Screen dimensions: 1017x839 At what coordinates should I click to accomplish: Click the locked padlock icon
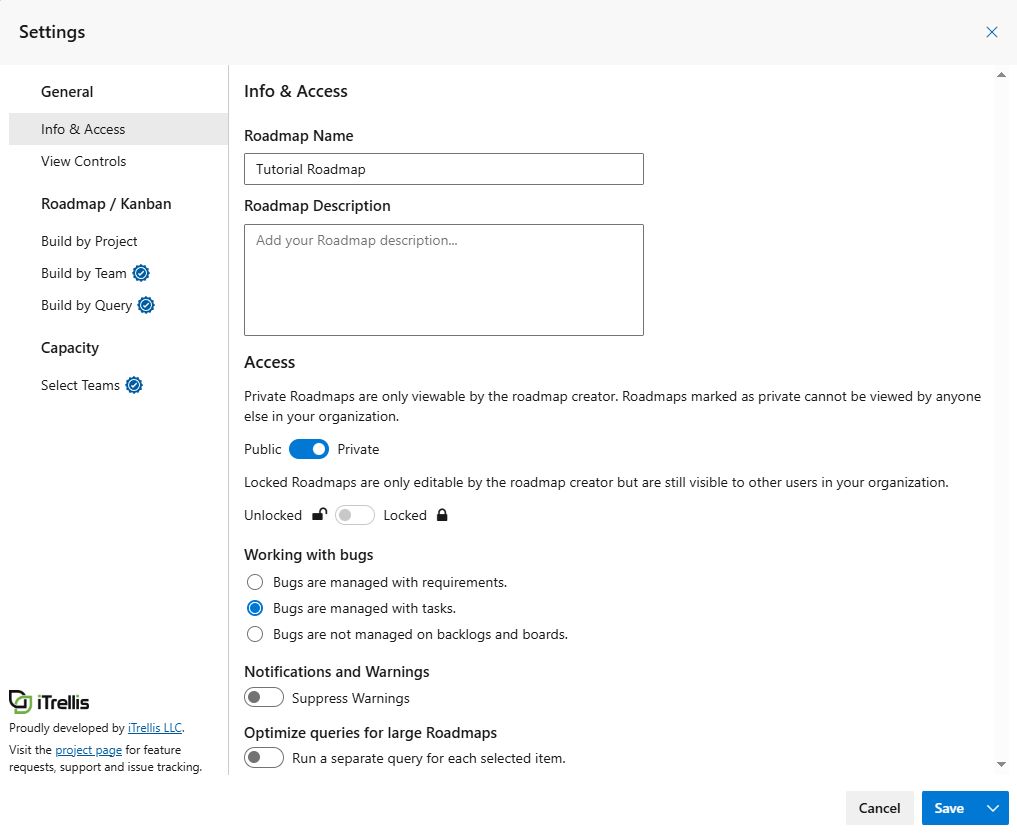pos(440,514)
